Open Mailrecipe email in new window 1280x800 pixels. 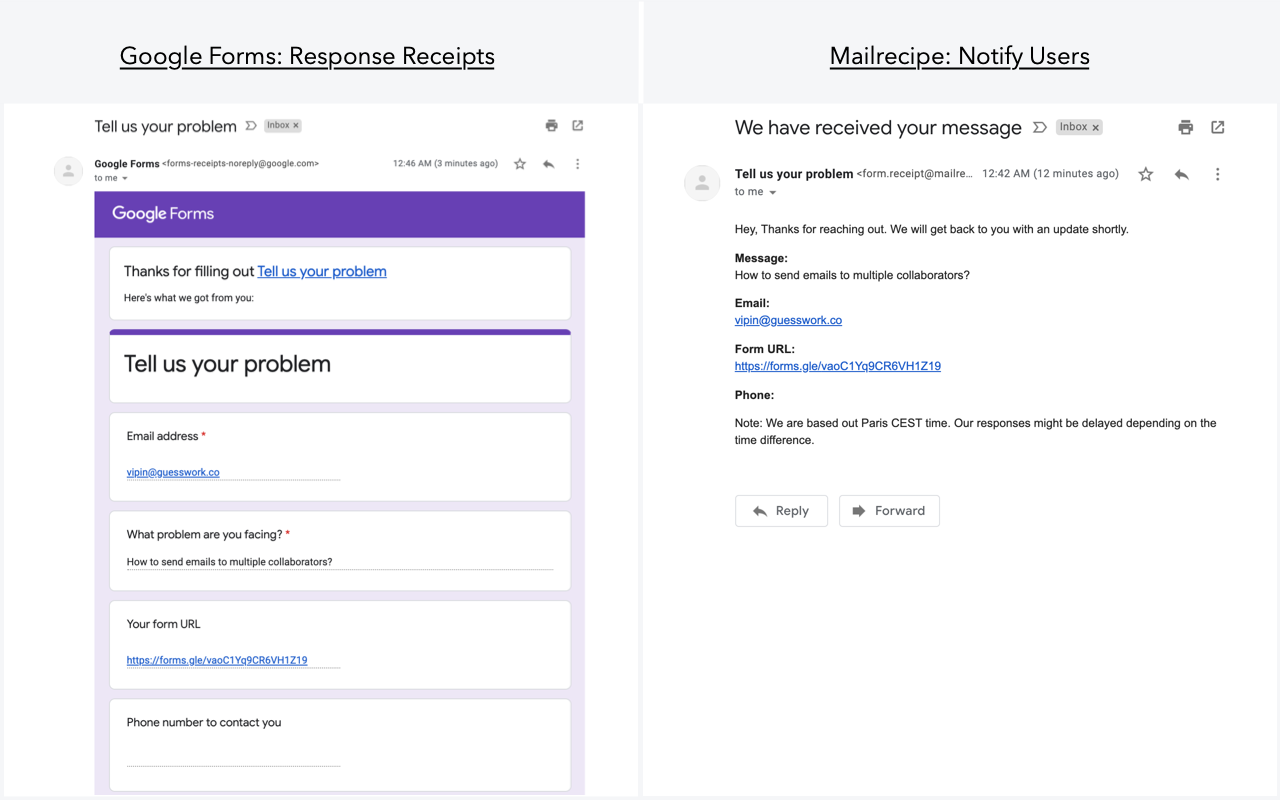(x=1217, y=127)
